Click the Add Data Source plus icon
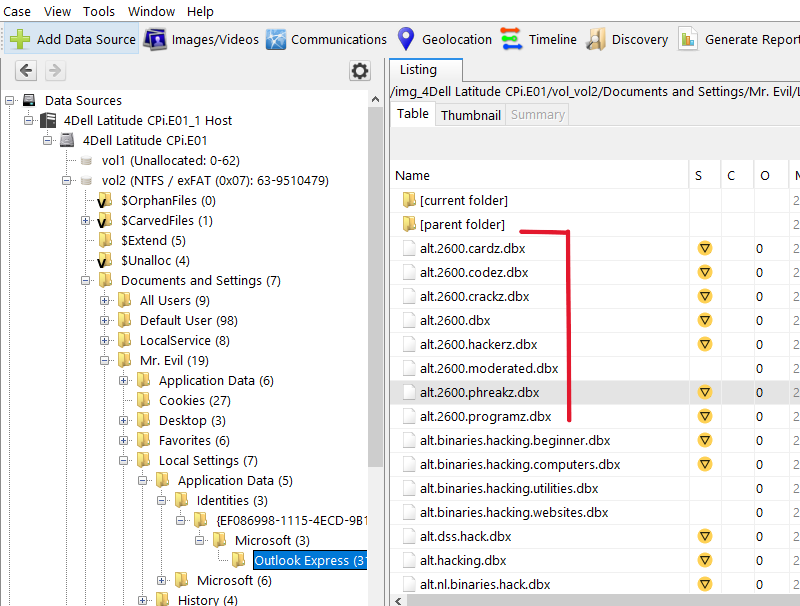 click(20, 40)
